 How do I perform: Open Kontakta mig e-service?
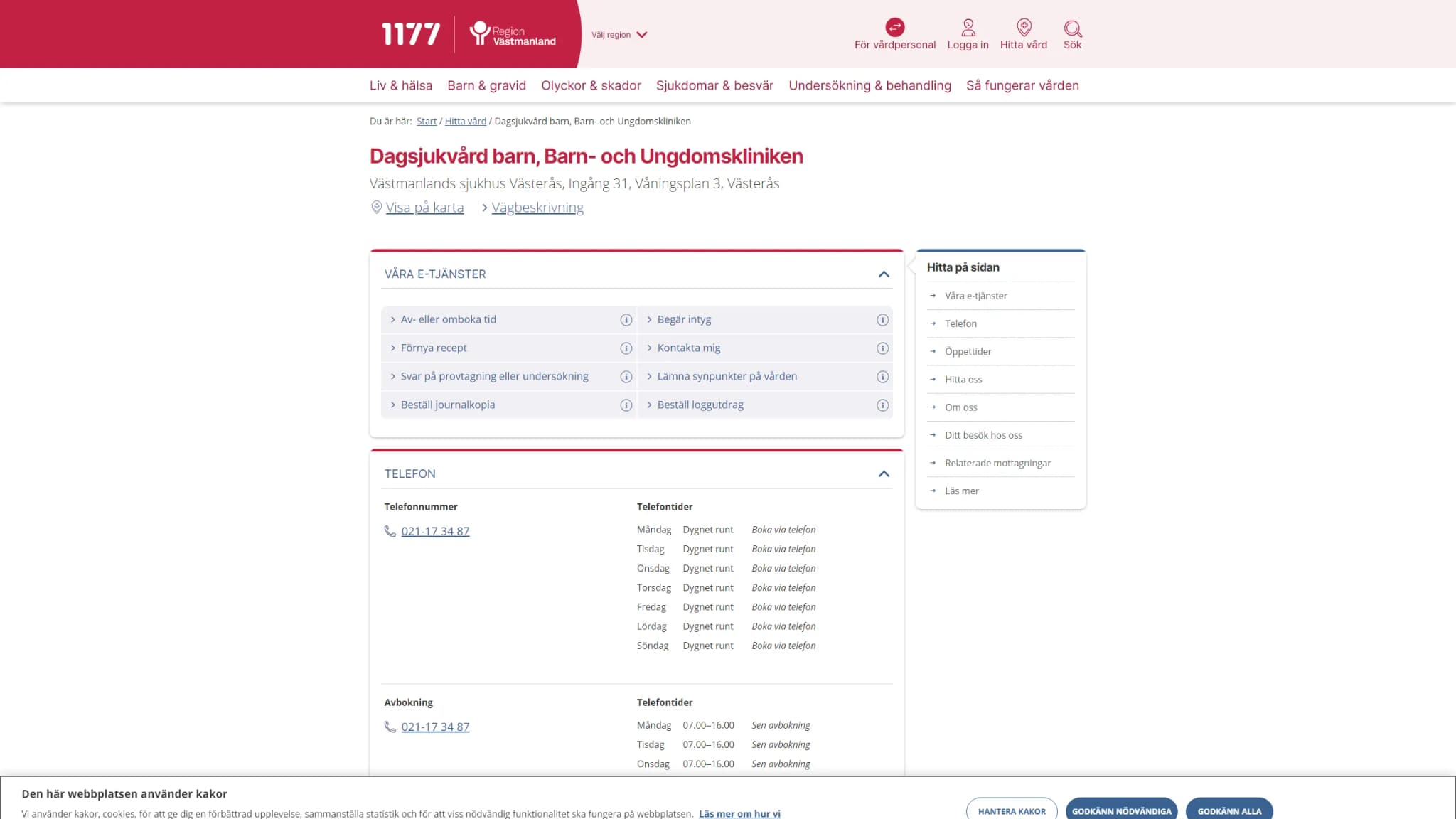[688, 348]
